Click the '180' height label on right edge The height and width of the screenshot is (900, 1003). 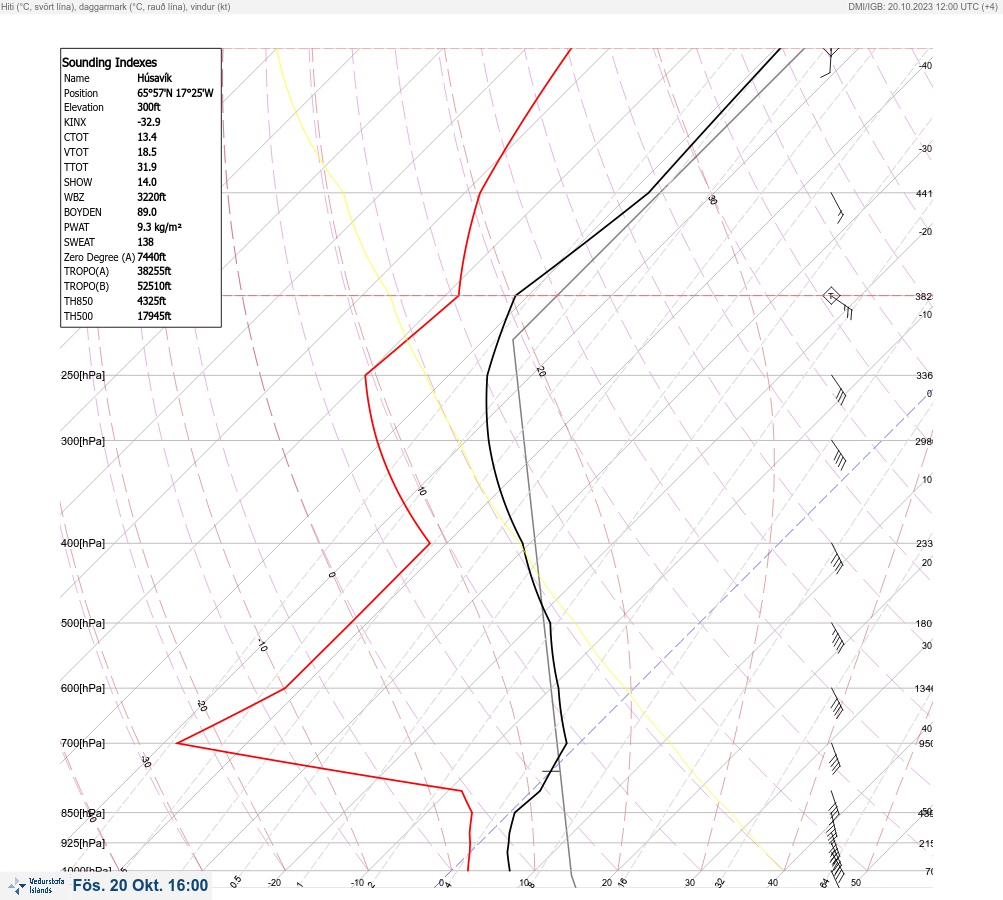coord(924,624)
